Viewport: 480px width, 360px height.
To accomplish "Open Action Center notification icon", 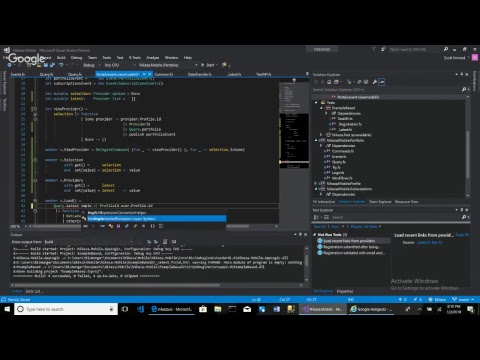I will coord(470,309).
